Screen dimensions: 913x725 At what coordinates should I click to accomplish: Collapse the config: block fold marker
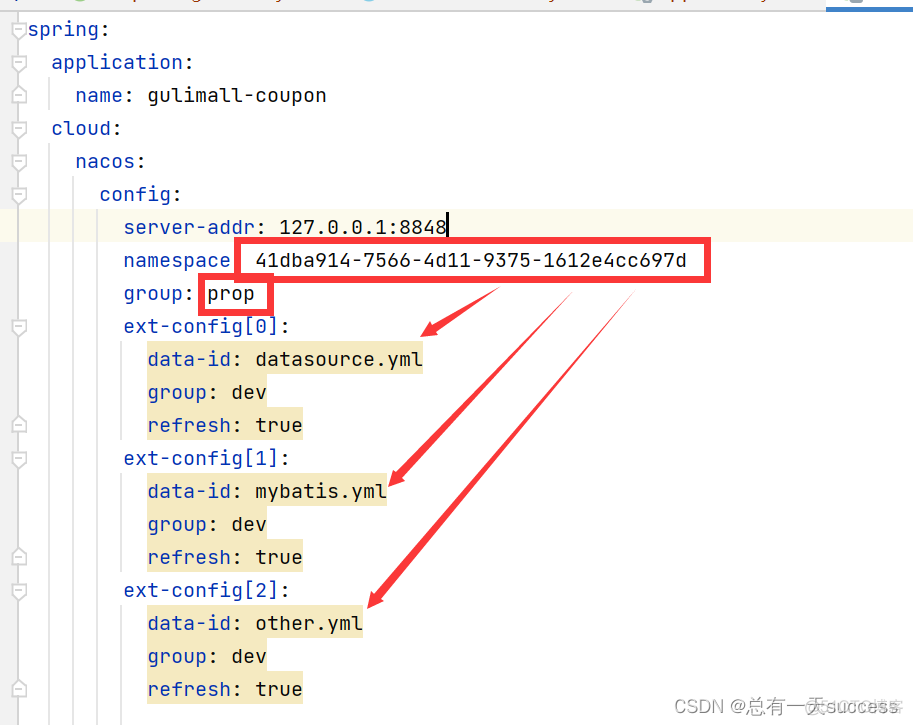[19, 194]
